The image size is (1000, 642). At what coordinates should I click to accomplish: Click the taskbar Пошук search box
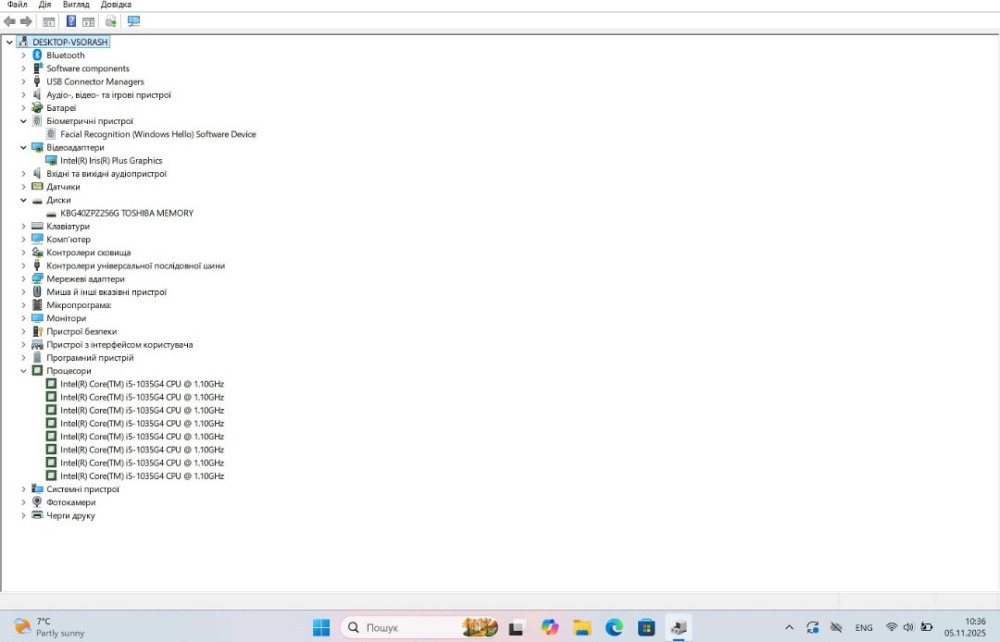point(400,627)
